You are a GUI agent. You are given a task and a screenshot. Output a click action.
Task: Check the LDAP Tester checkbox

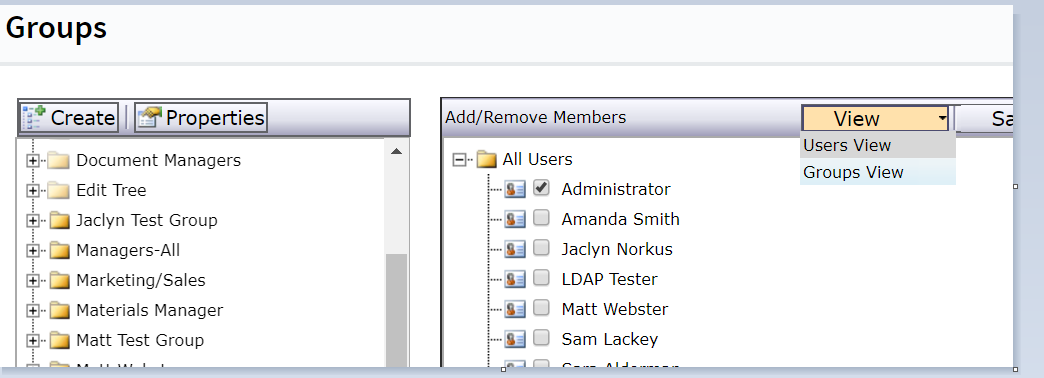pos(541,278)
